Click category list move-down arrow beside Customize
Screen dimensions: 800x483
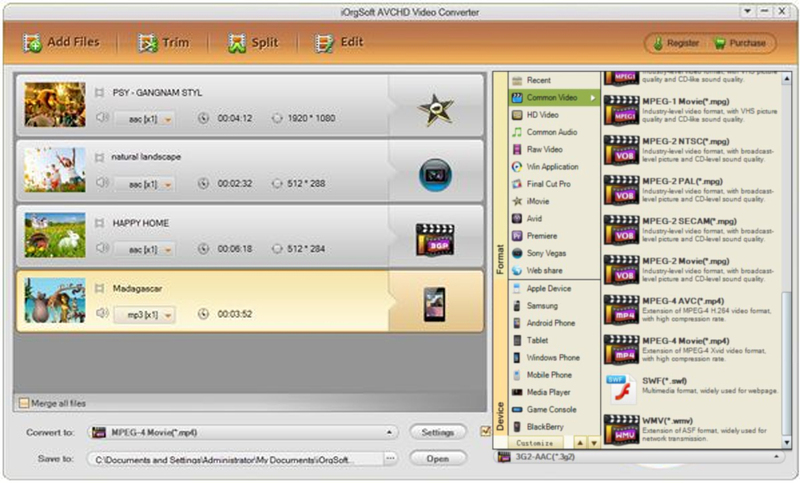[x=594, y=443]
